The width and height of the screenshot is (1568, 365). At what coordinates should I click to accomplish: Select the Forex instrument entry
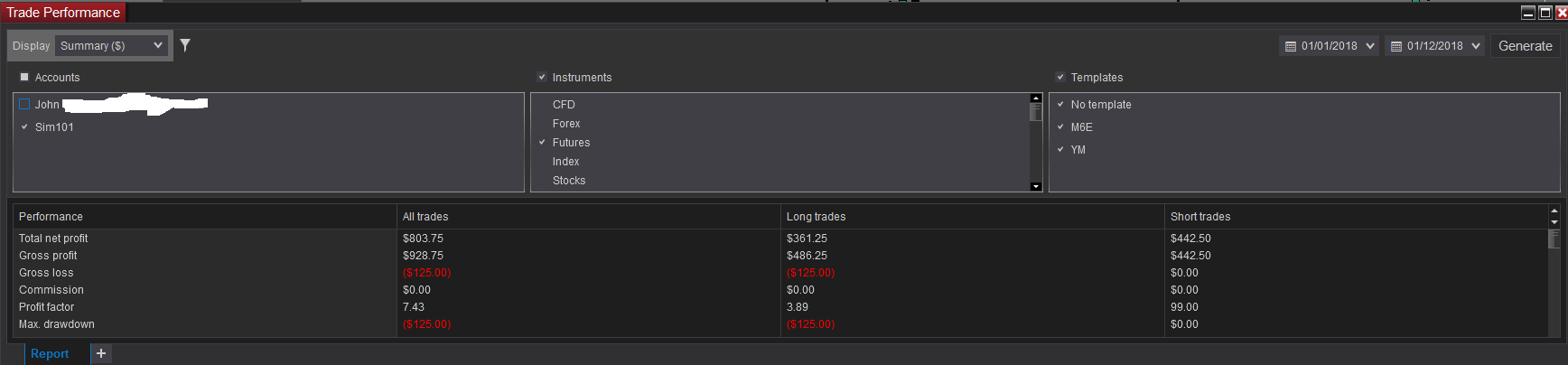[566, 124]
